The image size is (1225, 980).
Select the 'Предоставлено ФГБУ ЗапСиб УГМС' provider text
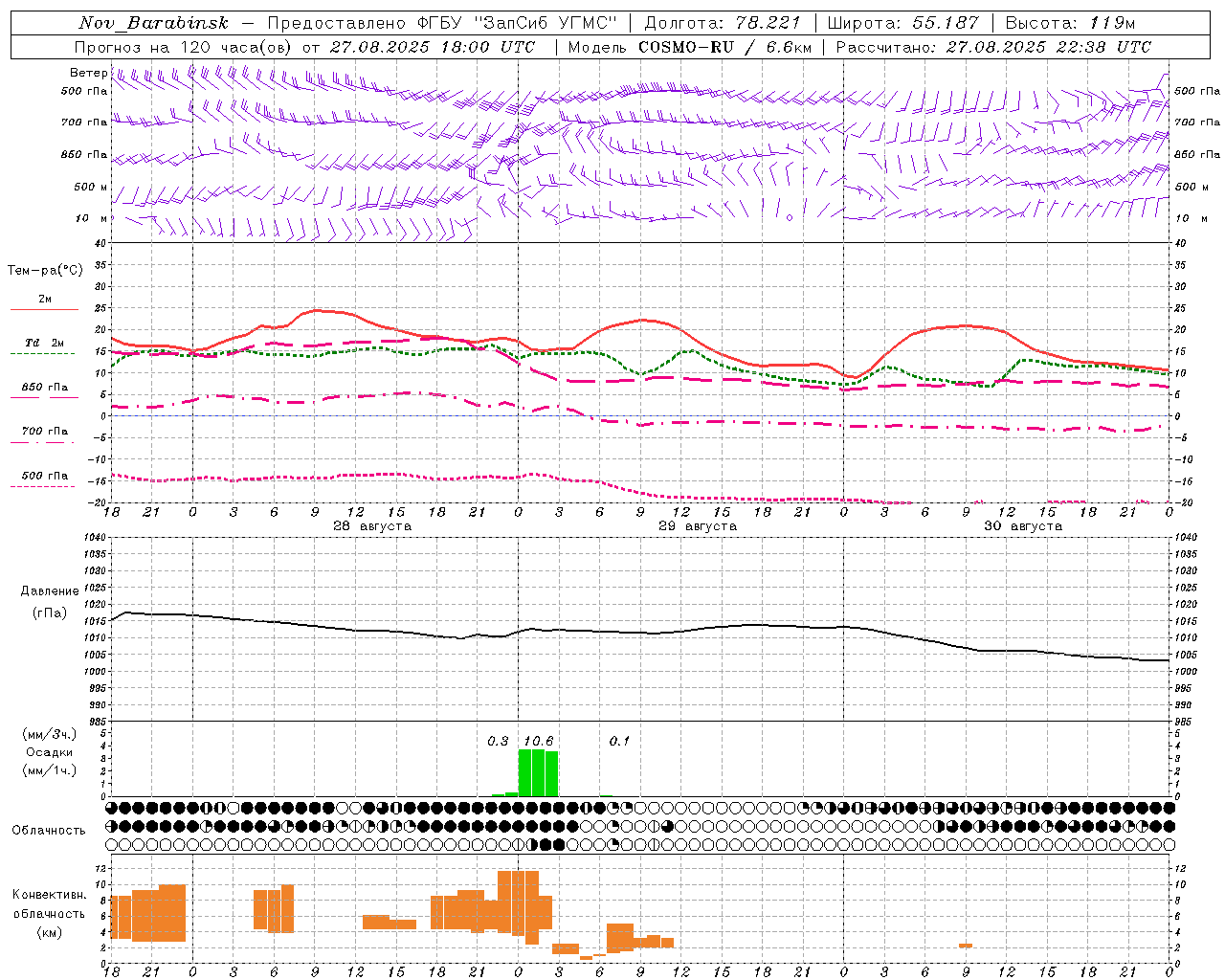[442, 23]
